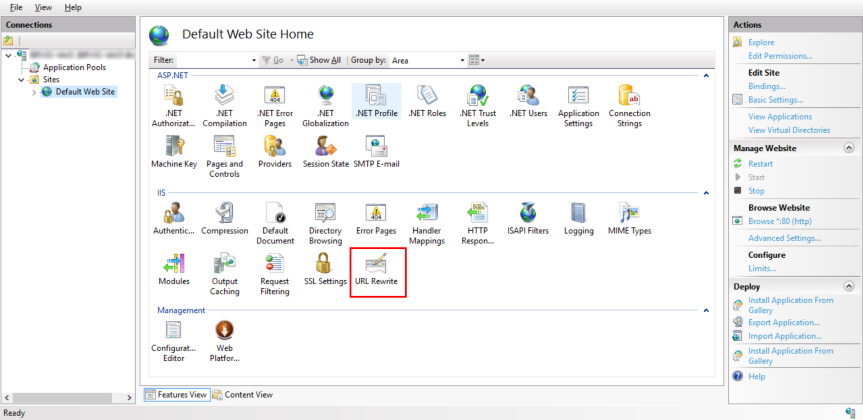Open the View menu

(43, 8)
